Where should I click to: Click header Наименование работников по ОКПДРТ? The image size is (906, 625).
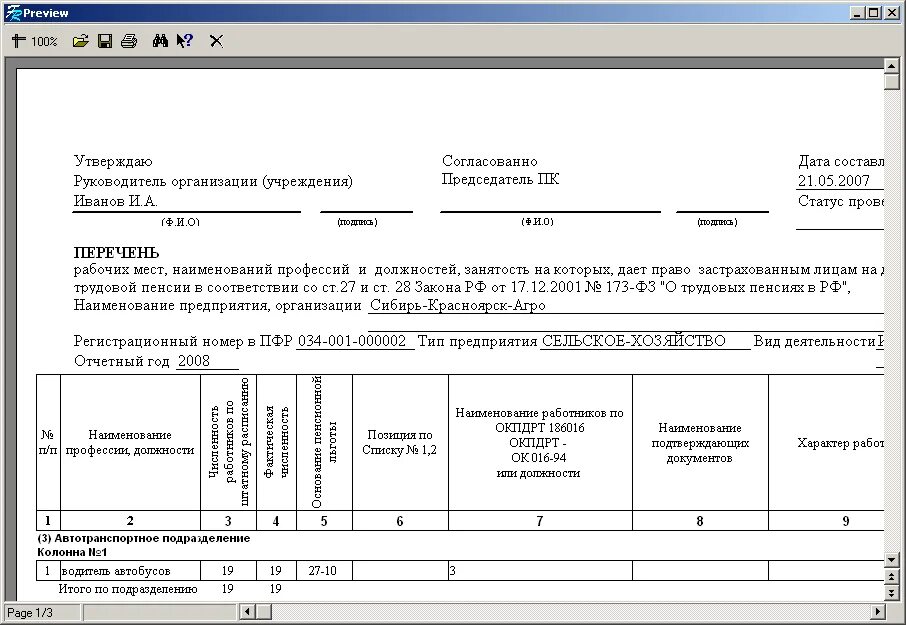(540, 442)
